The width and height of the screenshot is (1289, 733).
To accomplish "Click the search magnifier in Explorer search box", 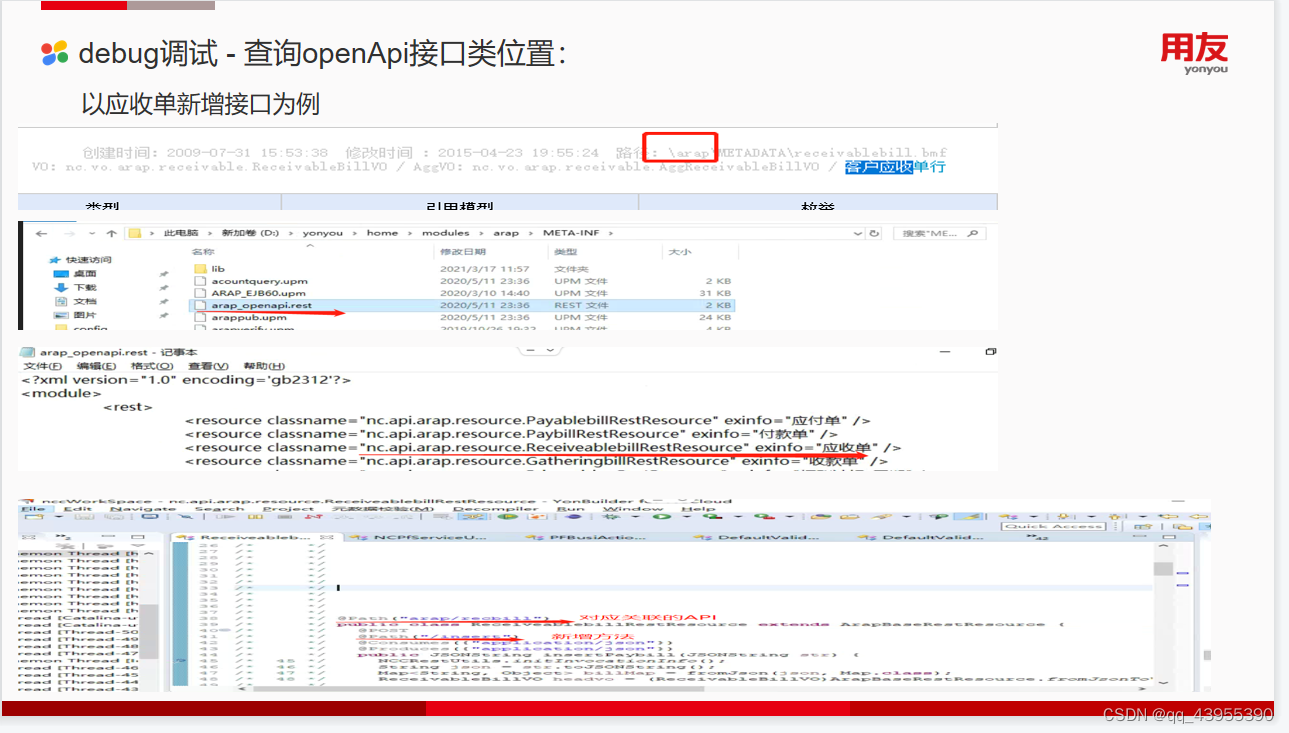I will 970,232.
